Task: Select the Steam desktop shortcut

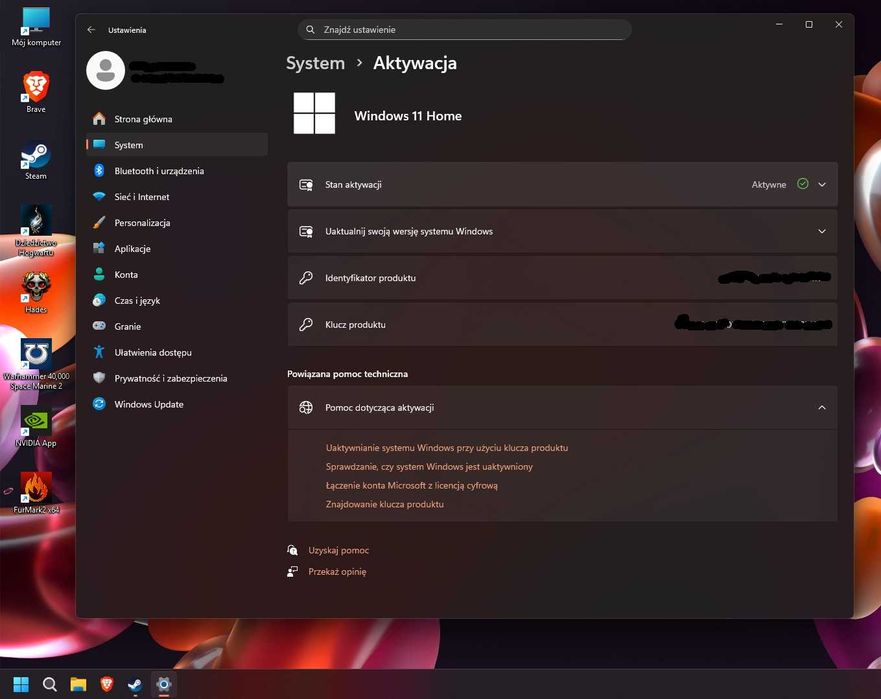Action: pyautogui.click(x=36, y=160)
